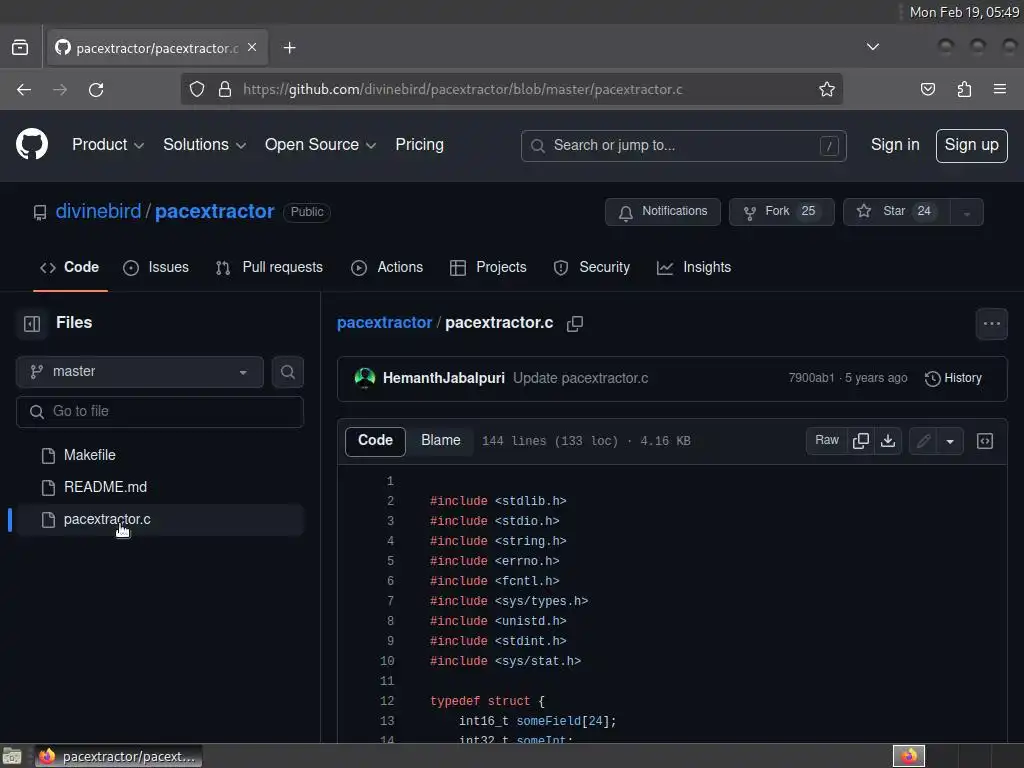The image size is (1024, 768).
Task: Expand the Solutions dropdown menu
Action: pos(204,145)
